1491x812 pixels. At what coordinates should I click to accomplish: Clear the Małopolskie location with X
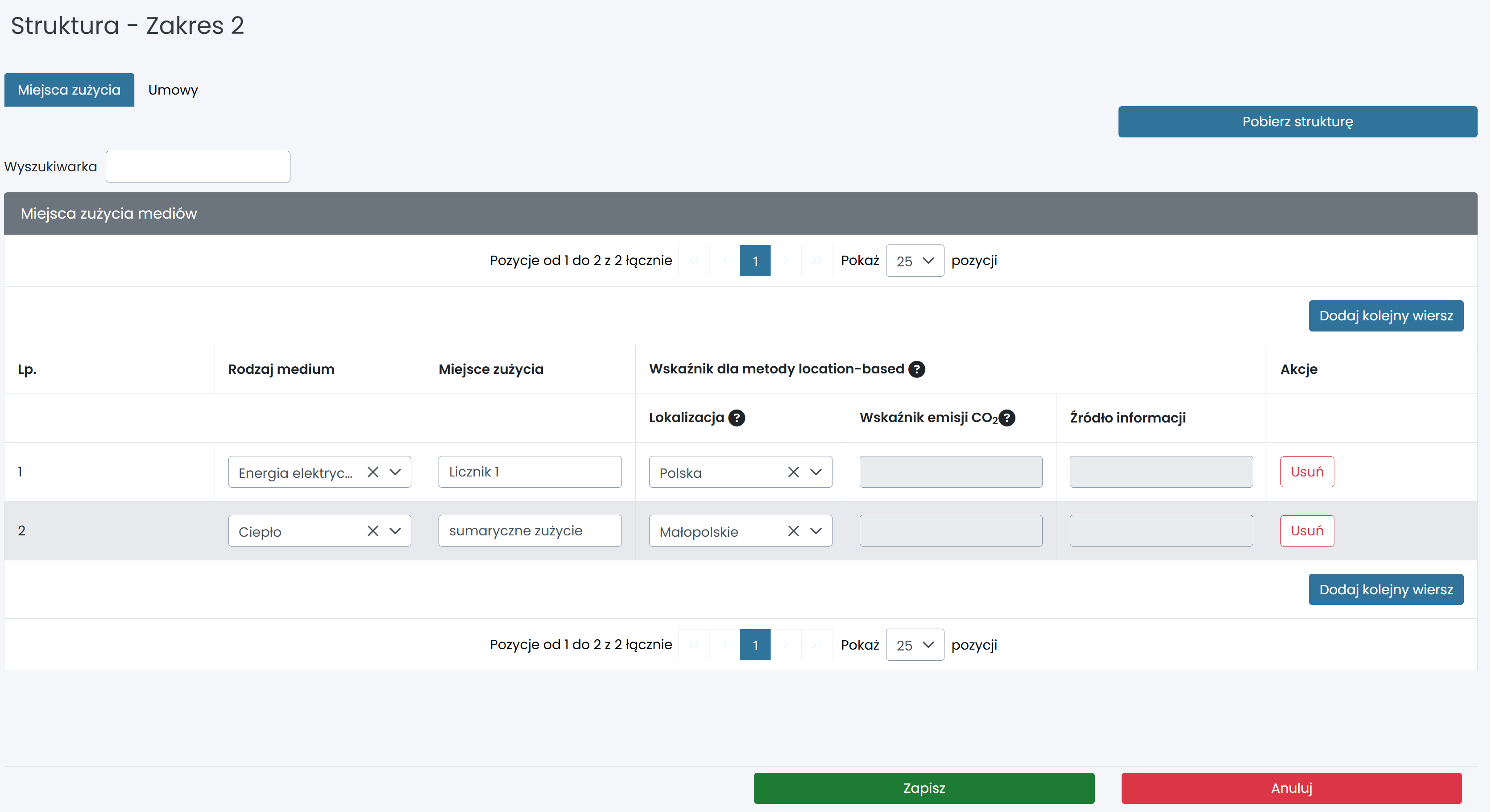(793, 531)
